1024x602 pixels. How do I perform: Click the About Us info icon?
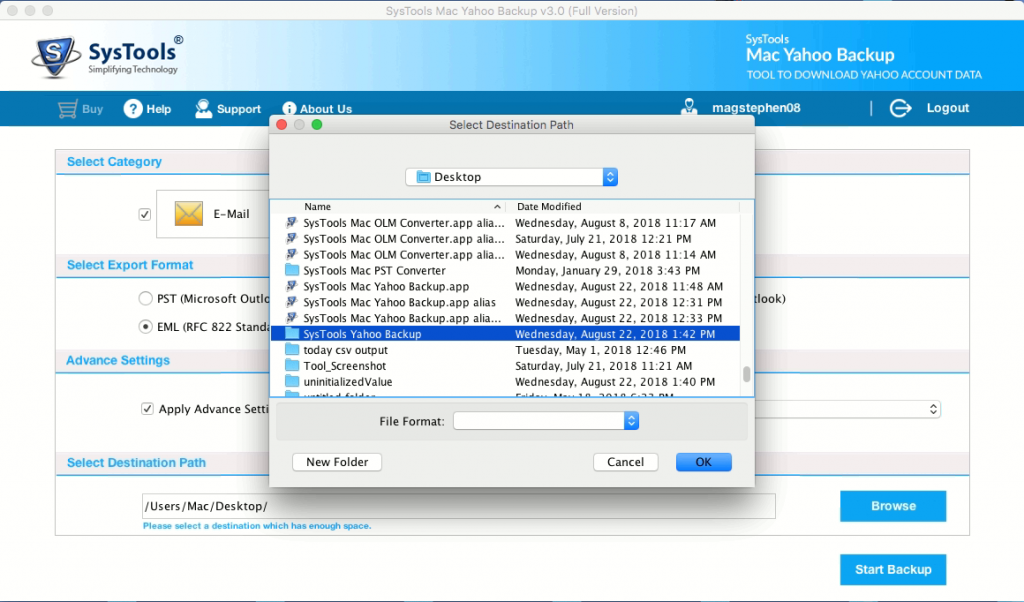pos(289,108)
